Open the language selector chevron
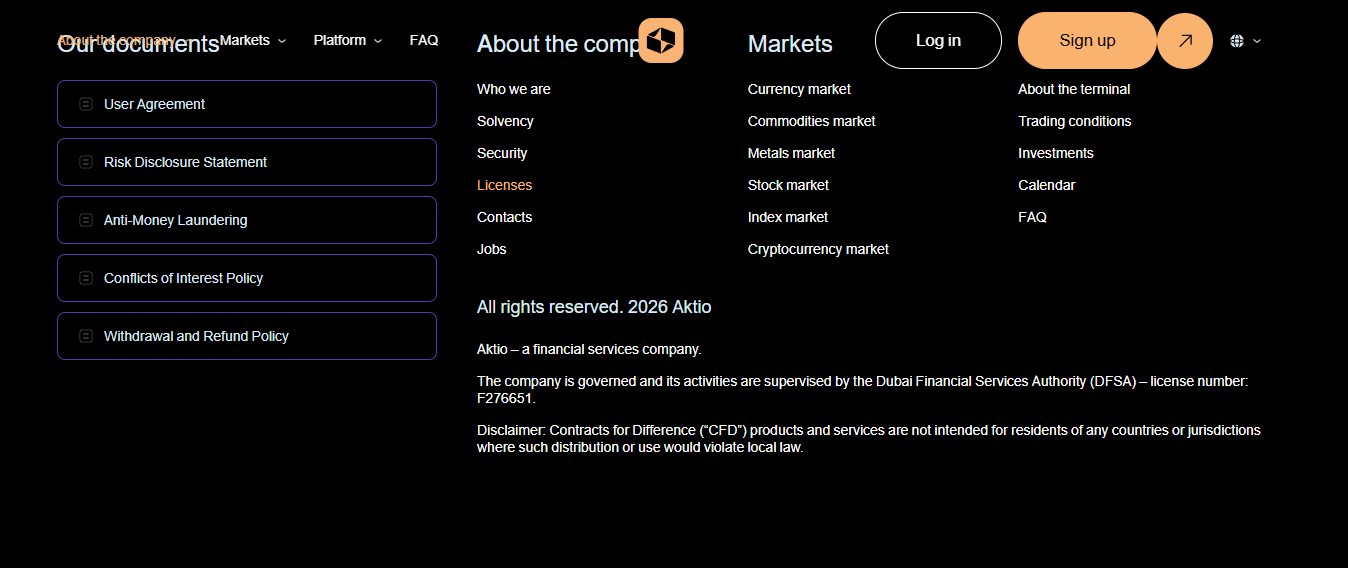Screen dimensions: 1348x568 coord(1257,41)
